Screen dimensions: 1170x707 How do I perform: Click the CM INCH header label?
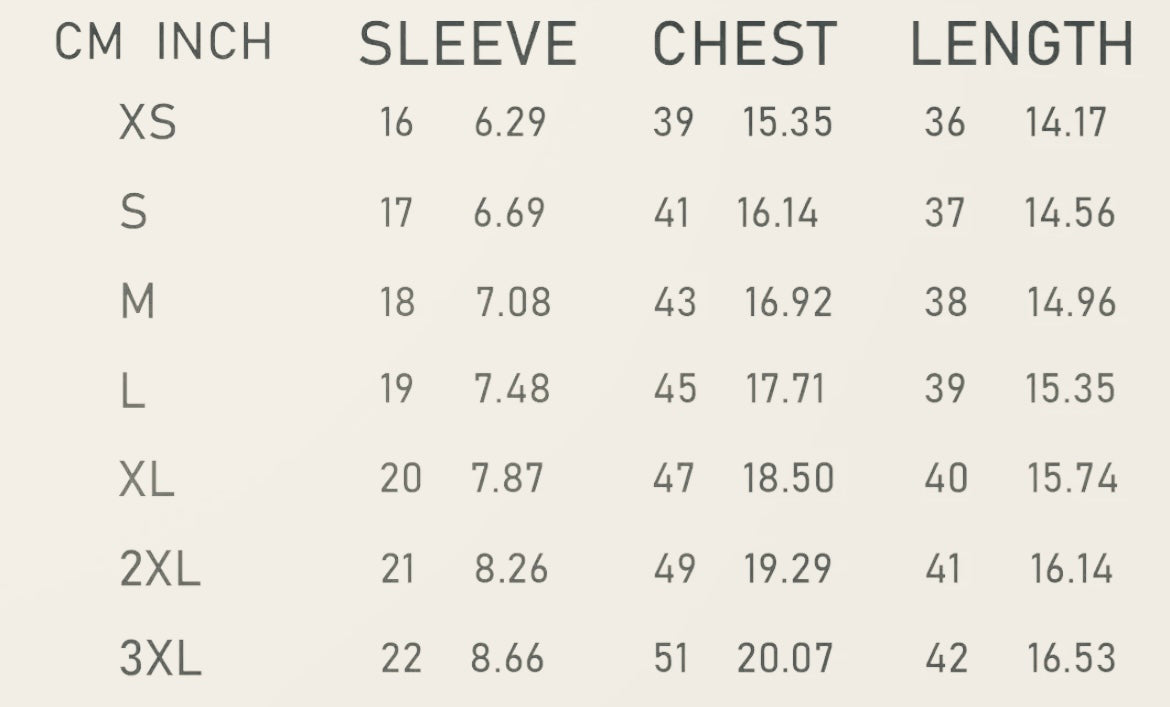(164, 42)
